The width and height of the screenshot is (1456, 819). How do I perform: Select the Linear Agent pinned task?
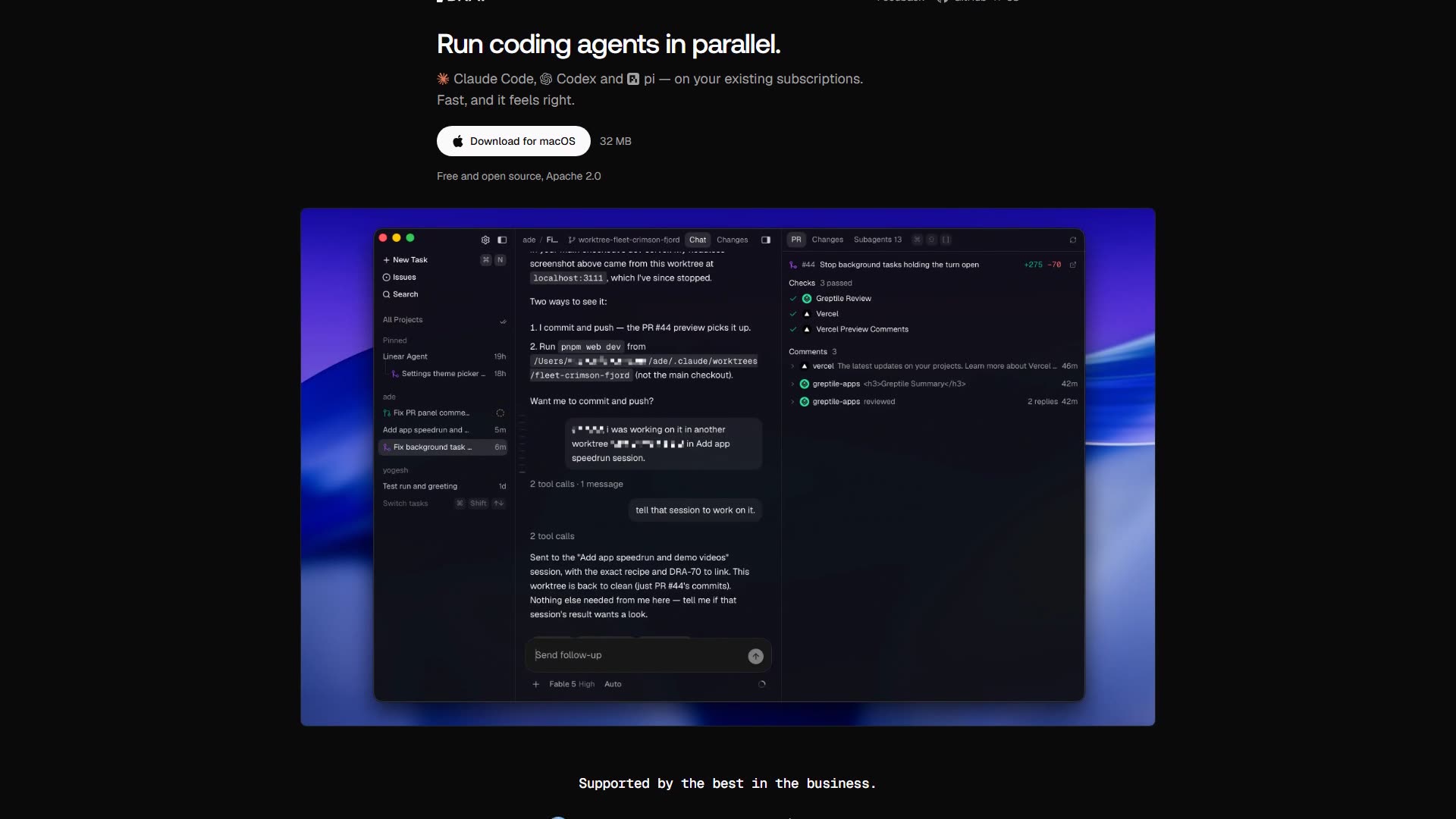[x=444, y=356]
